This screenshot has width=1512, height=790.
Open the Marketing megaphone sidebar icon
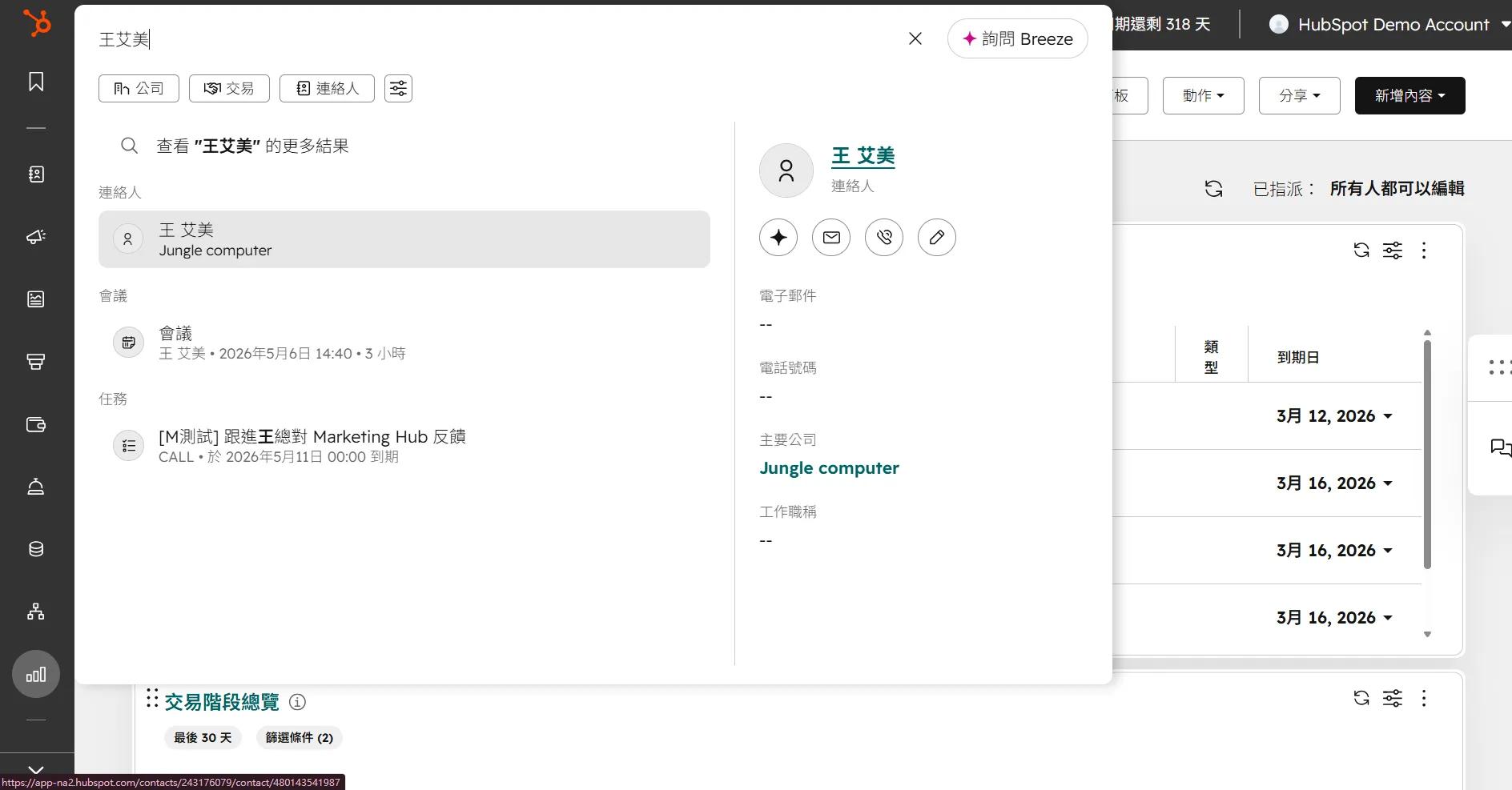[x=36, y=237]
